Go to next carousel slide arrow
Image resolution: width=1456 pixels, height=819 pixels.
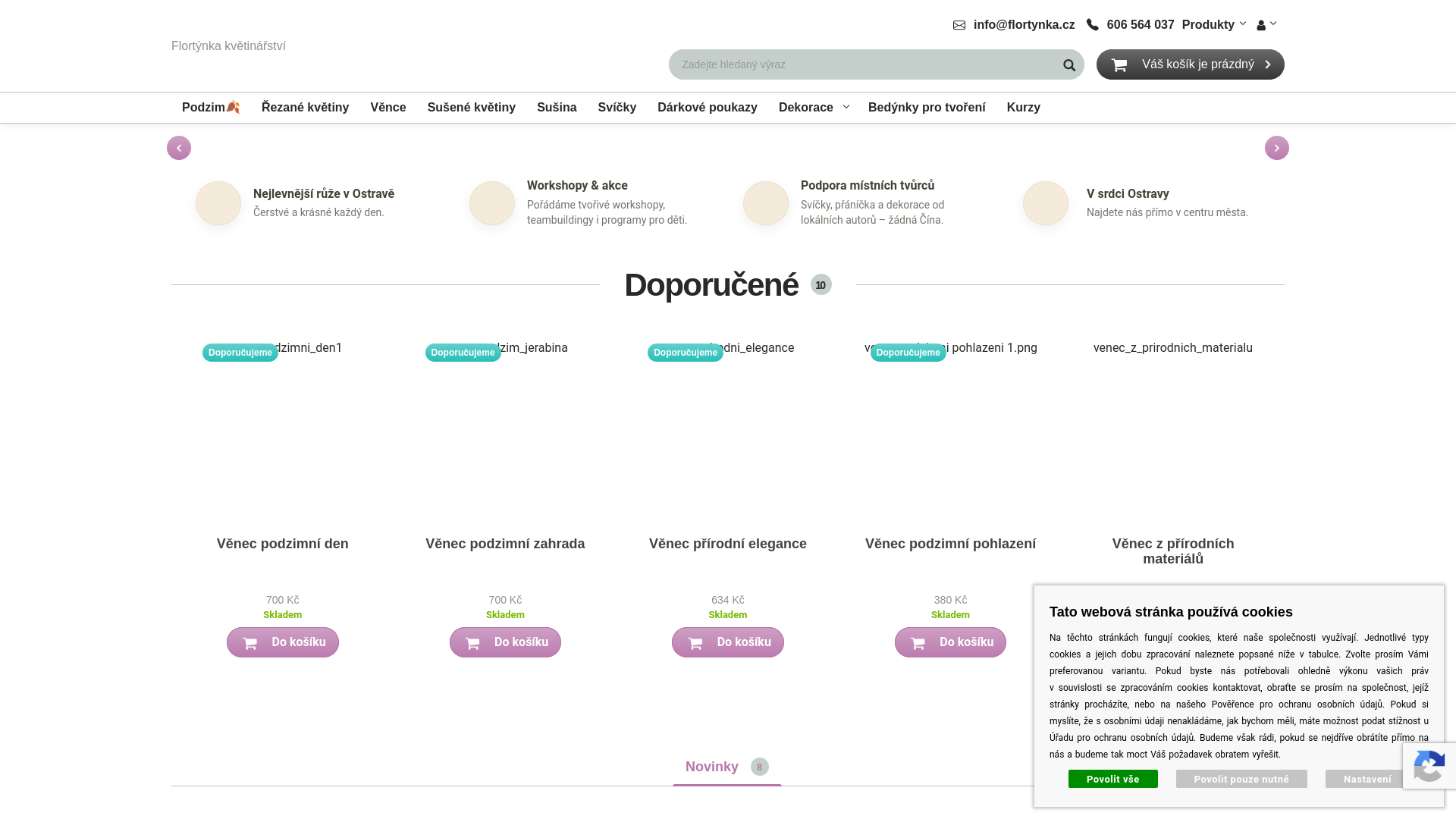click(x=1277, y=148)
